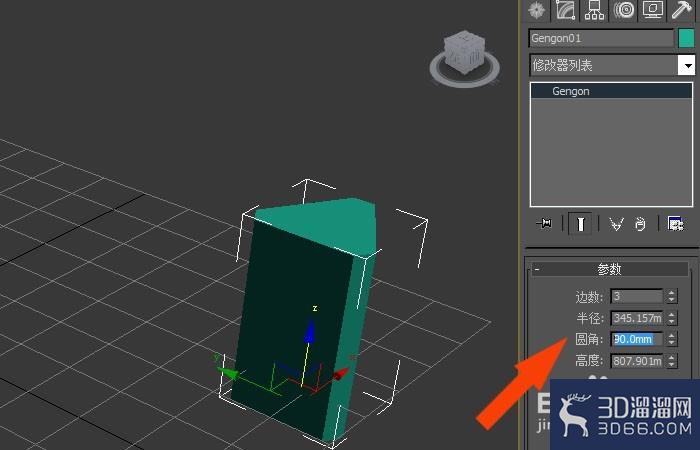Click the 半径 radius value field
Screen dimensions: 700x450
637,318
